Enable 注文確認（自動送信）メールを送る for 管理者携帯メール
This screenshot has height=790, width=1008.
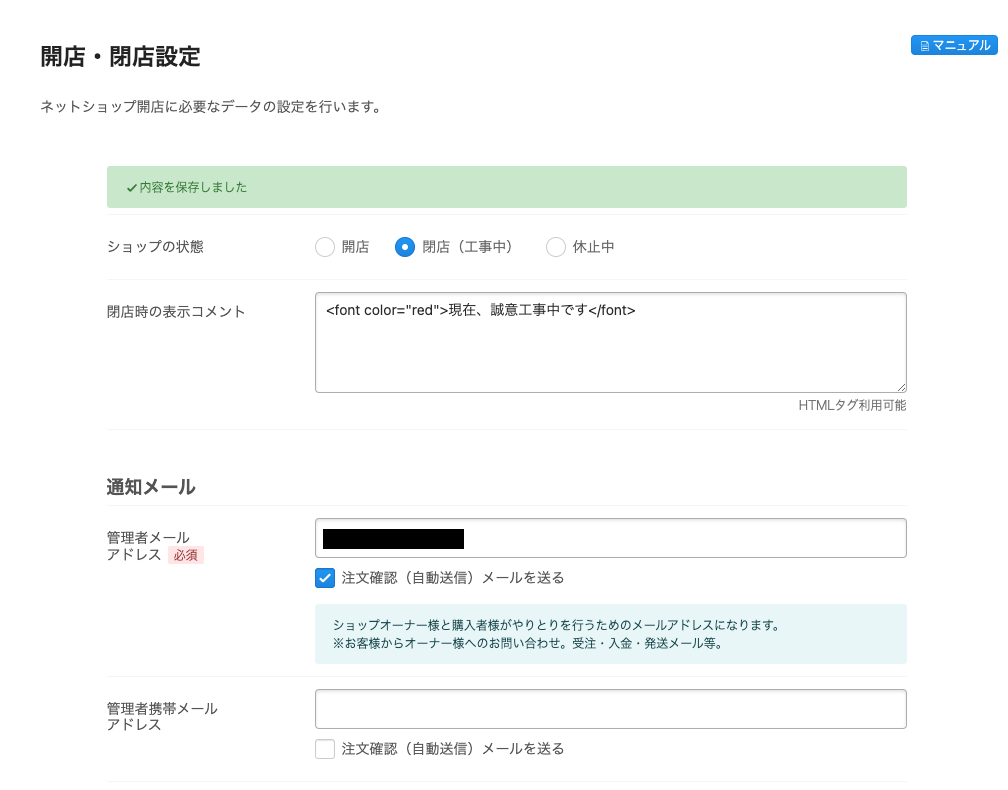click(x=325, y=748)
